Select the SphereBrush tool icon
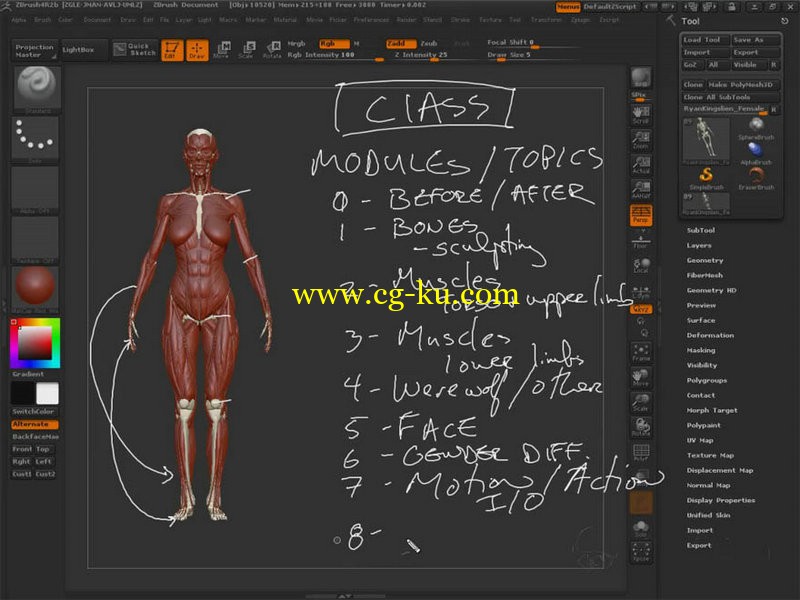Viewport: 800px width, 600px height. coord(756,129)
